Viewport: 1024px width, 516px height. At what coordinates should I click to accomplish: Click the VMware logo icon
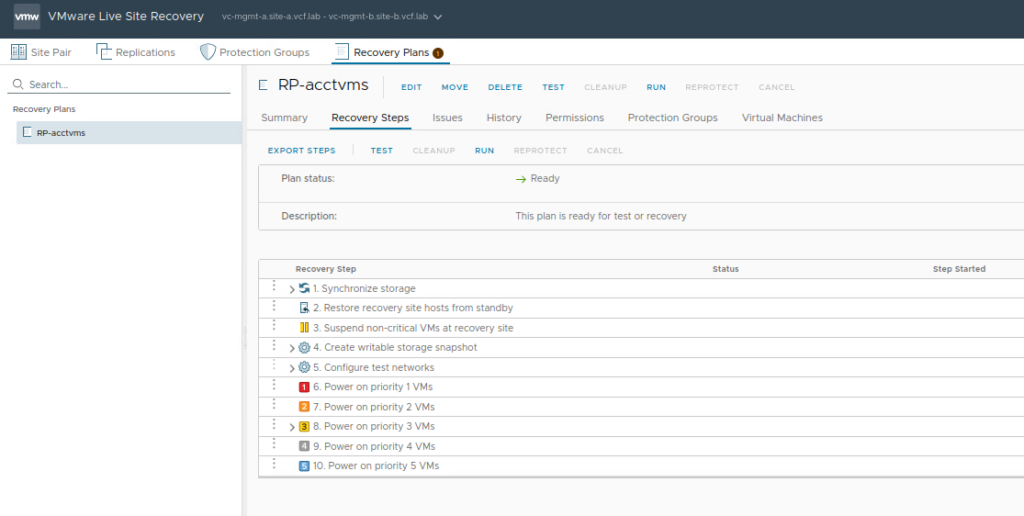[26, 16]
